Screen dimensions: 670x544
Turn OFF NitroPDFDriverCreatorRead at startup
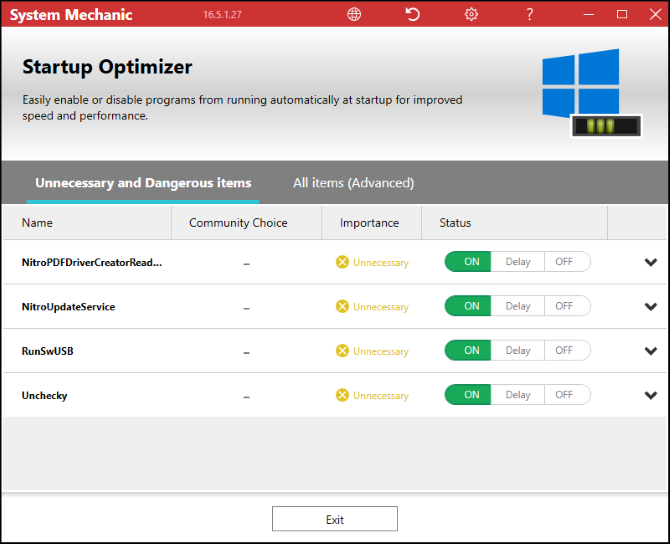(567, 262)
